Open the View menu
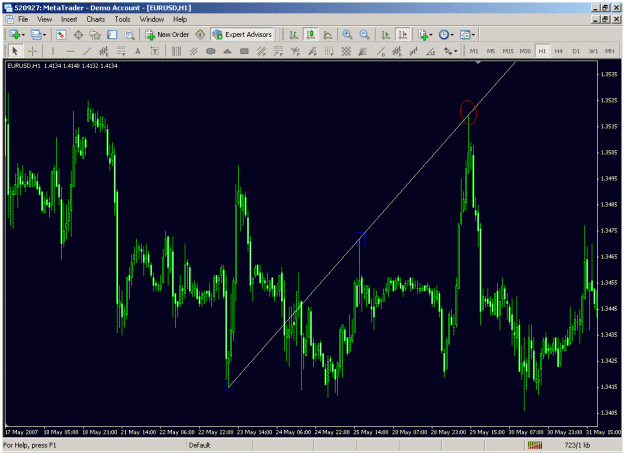 pos(44,19)
